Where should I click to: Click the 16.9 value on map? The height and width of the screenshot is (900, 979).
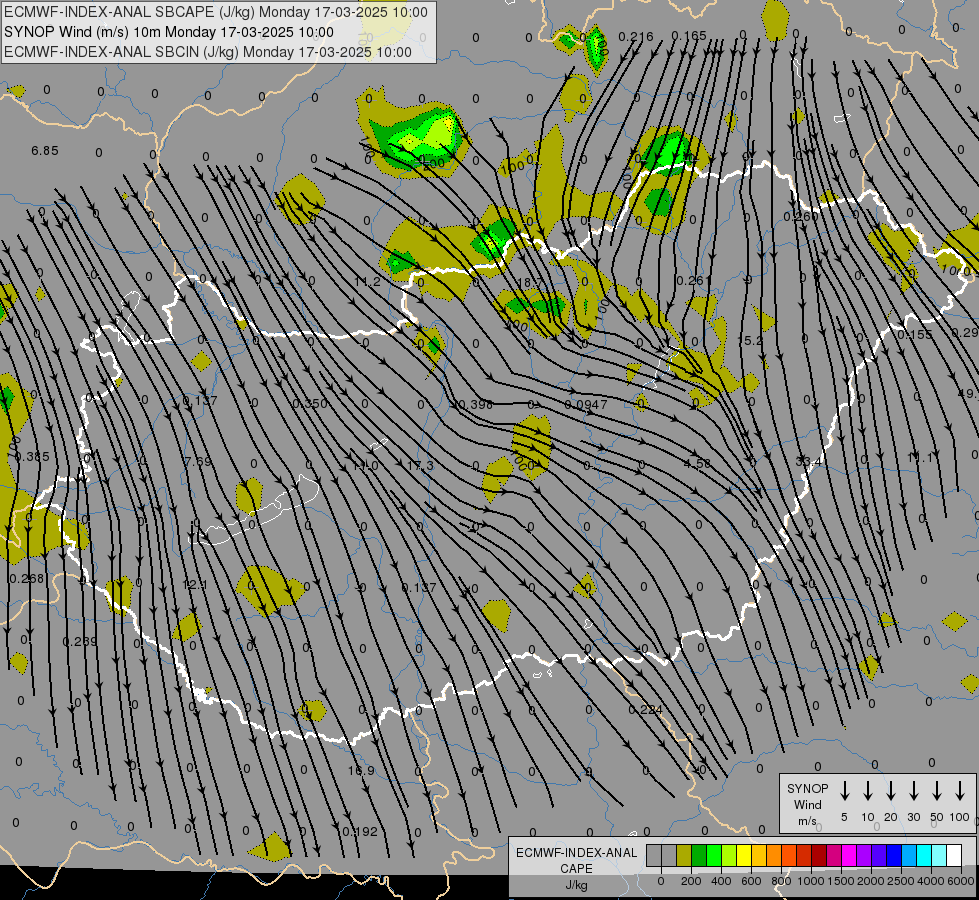[x=361, y=771]
